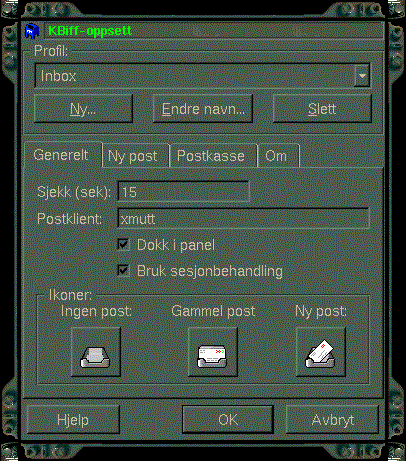Go to the Om tab

pos(278,156)
